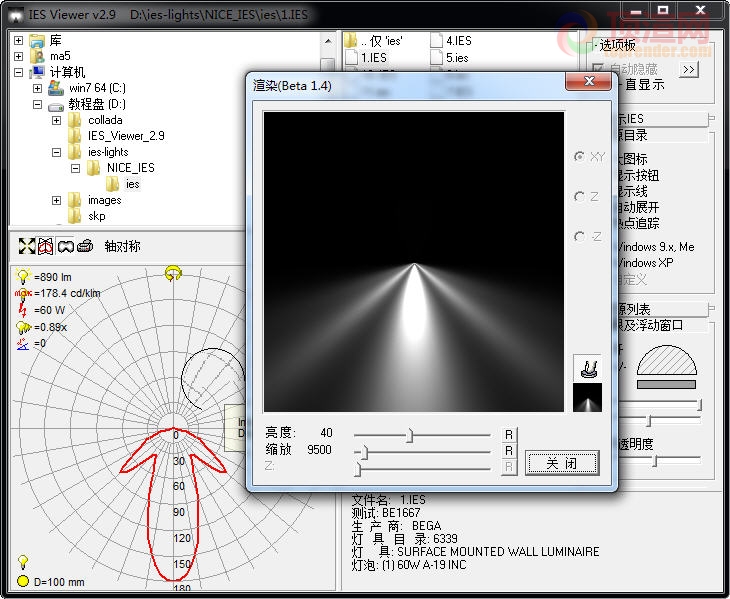Click the fit-to-view arrows icon in diagram toolbar
The image size is (730, 599).
[27, 246]
